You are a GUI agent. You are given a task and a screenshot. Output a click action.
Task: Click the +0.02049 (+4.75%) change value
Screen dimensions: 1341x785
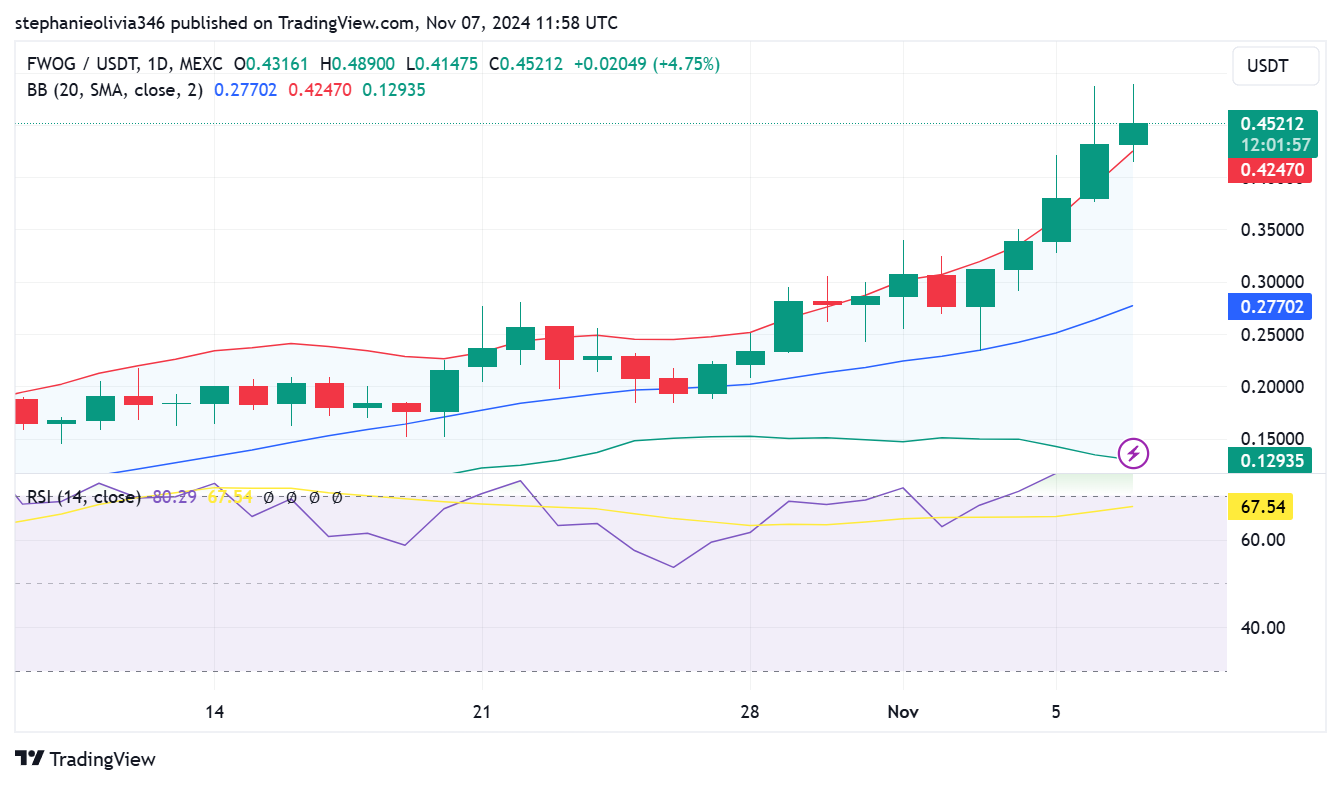(x=646, y=64)
